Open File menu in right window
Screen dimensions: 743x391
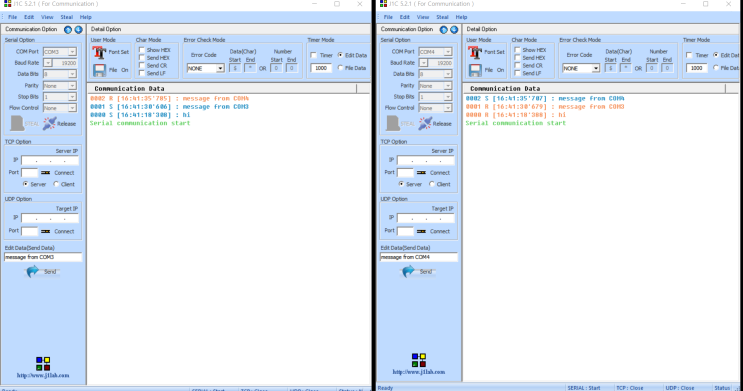pos(389,17)
